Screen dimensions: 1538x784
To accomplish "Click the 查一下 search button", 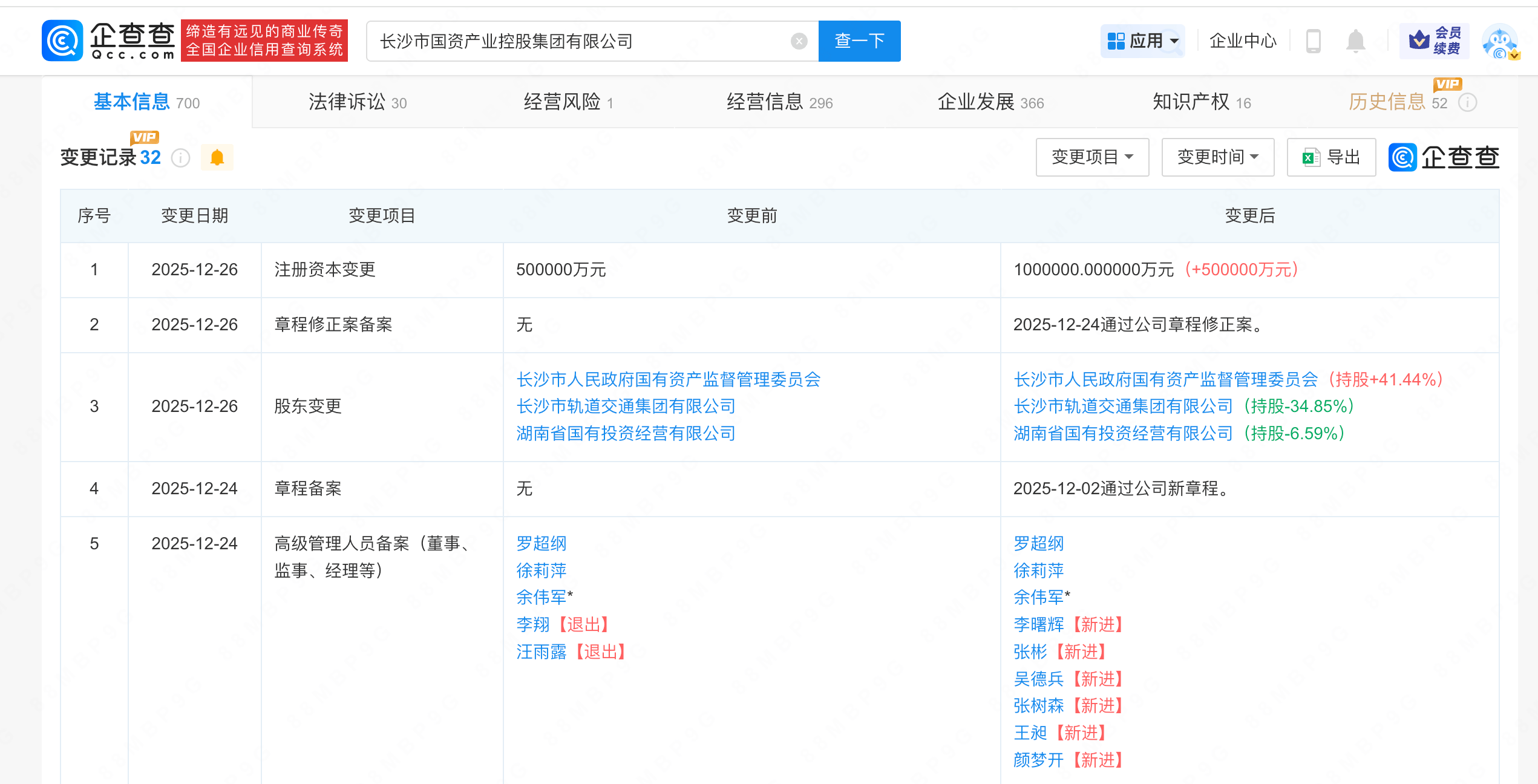I will click(x=859, y=41).
